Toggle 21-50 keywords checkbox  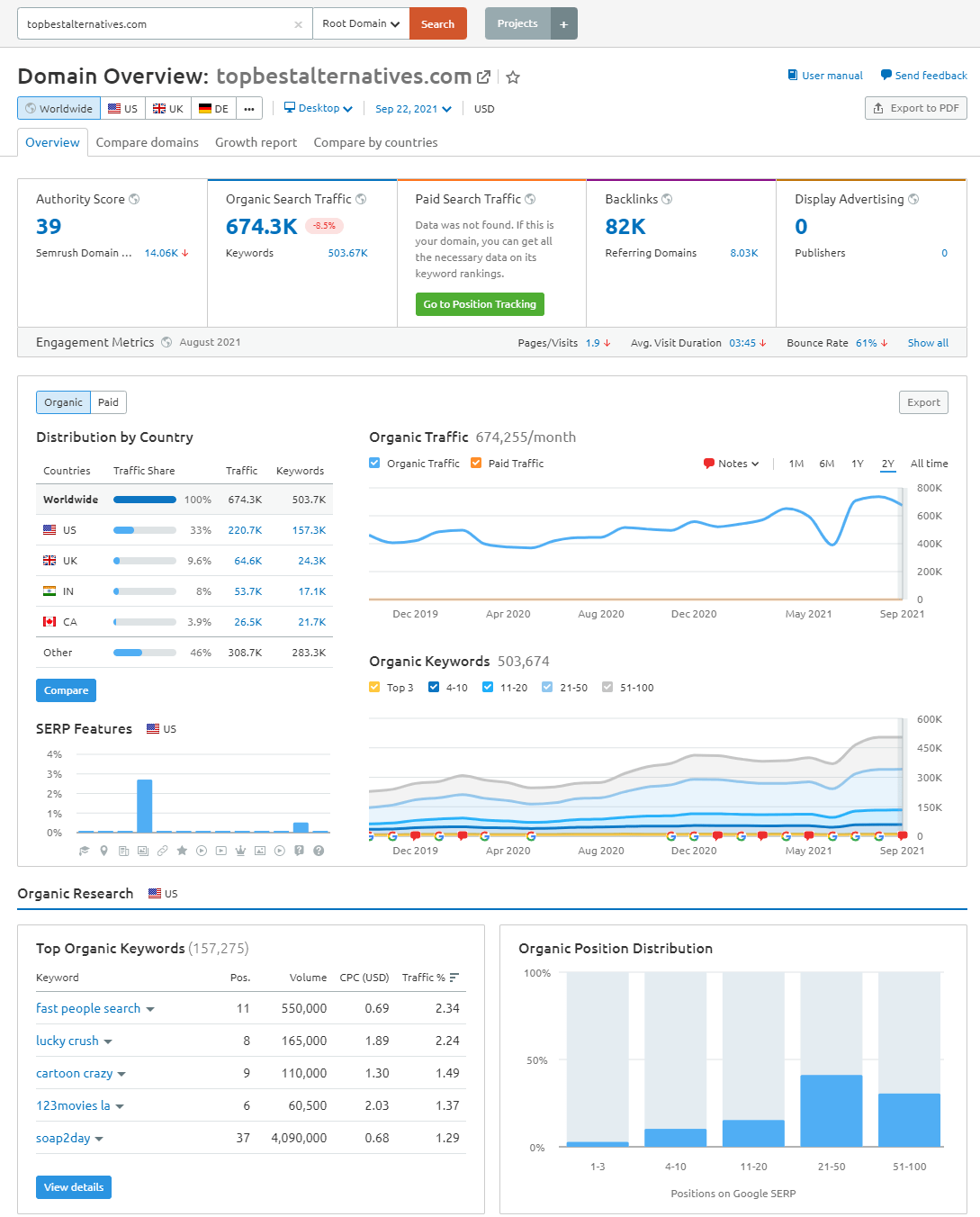(x=547, y=688)
